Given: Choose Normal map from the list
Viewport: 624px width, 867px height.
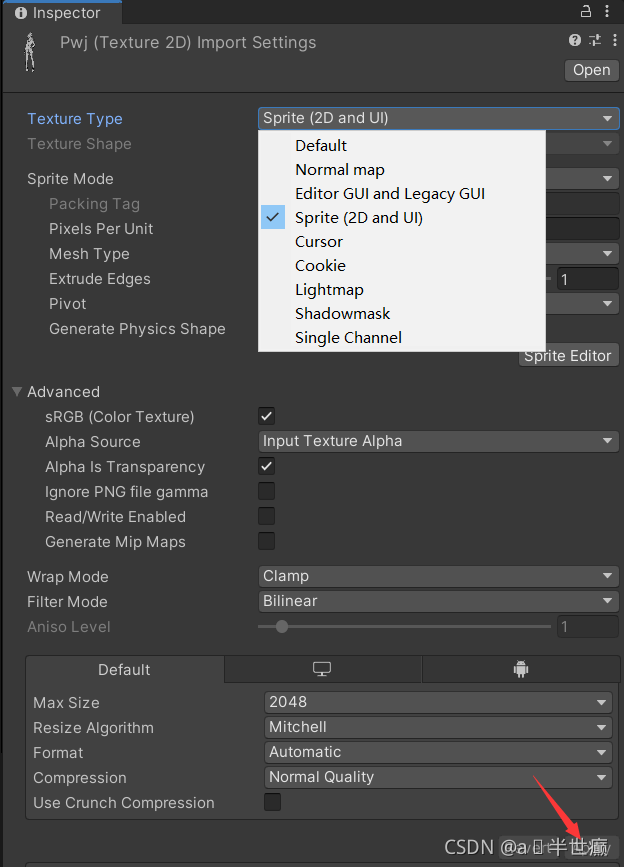Looking at the screenshot, I should (x=402, y=170).
